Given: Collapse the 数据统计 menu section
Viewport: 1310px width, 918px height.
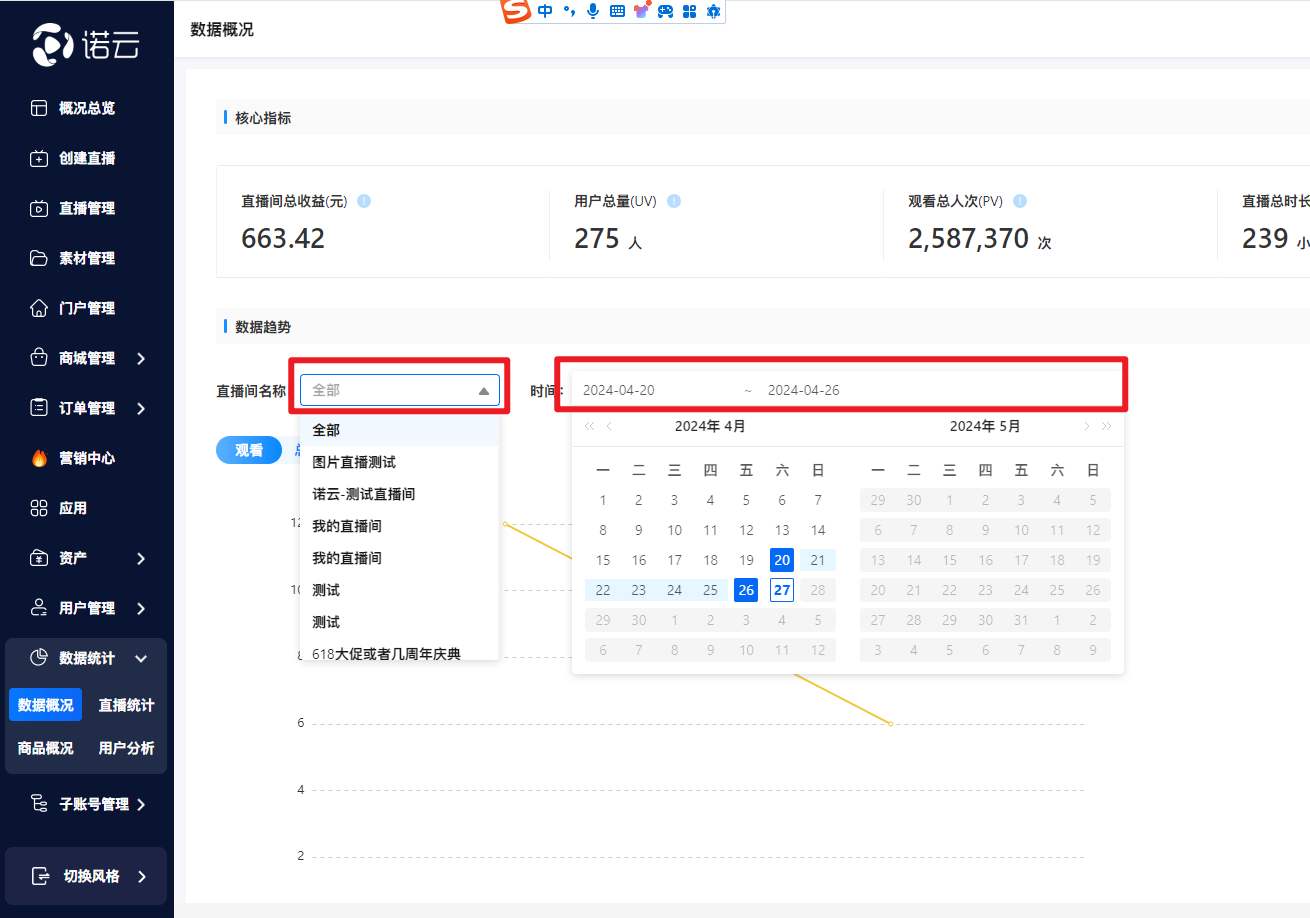Looking at the screenshot, I should [141, 658].
